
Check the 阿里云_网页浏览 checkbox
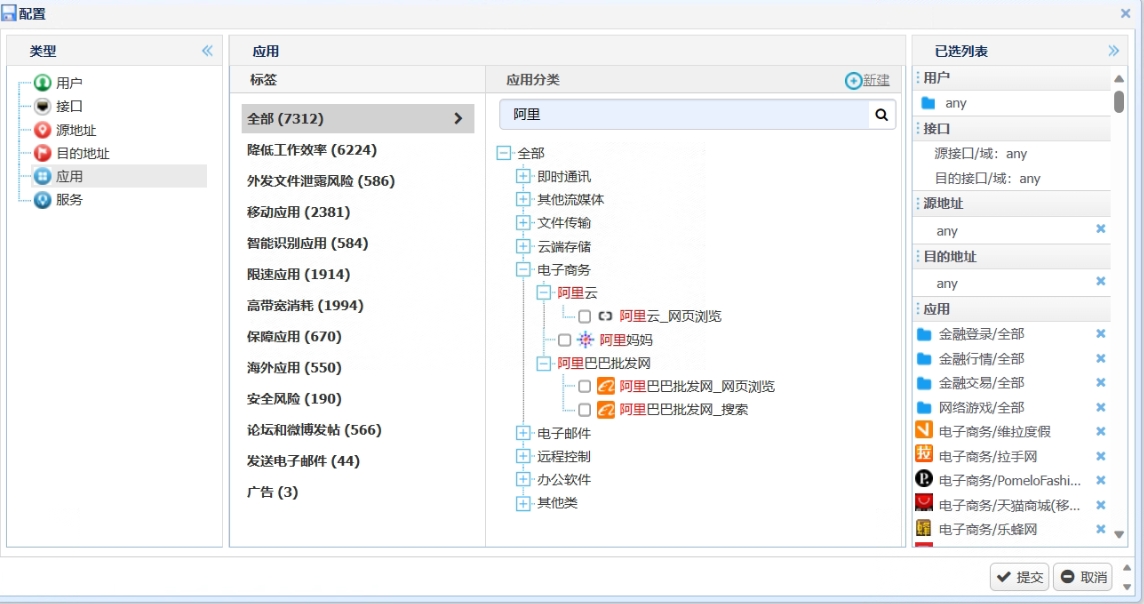(584, 317)
